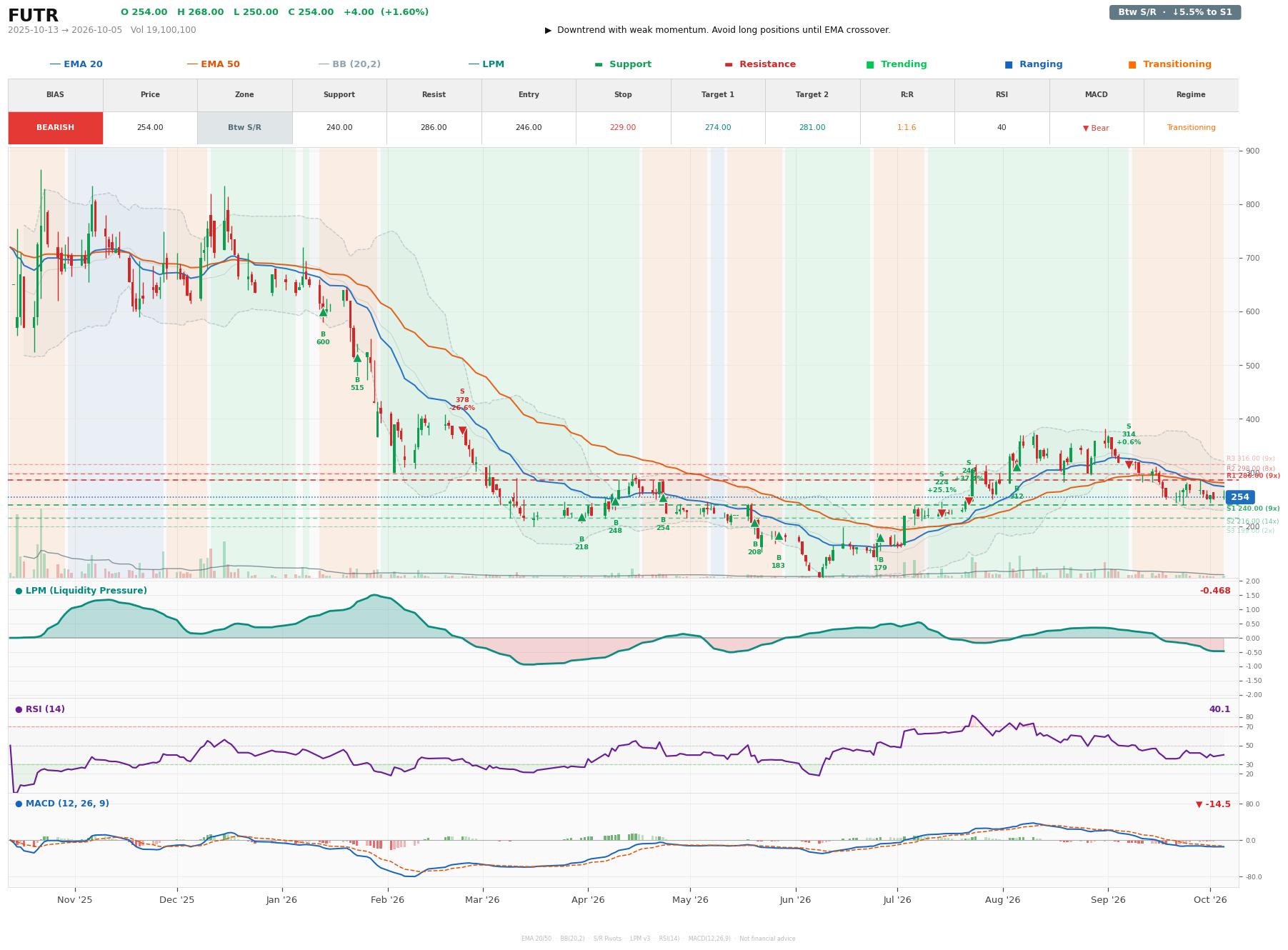This screenshot has height=950, width=1288.
Task: Click the blue 254 current price tag
Action: tap(1240, 497)
